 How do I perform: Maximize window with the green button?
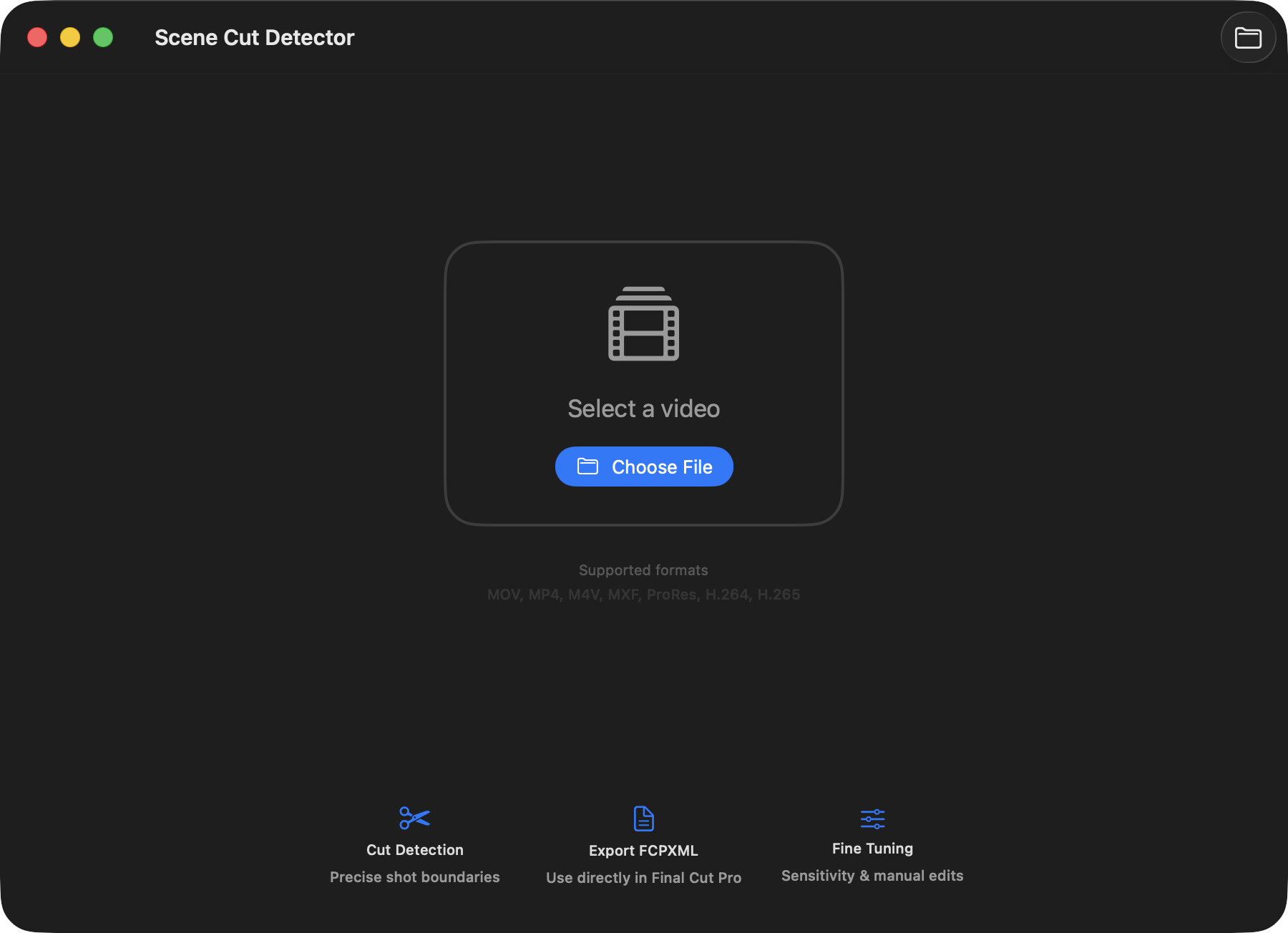pos(103,37)
